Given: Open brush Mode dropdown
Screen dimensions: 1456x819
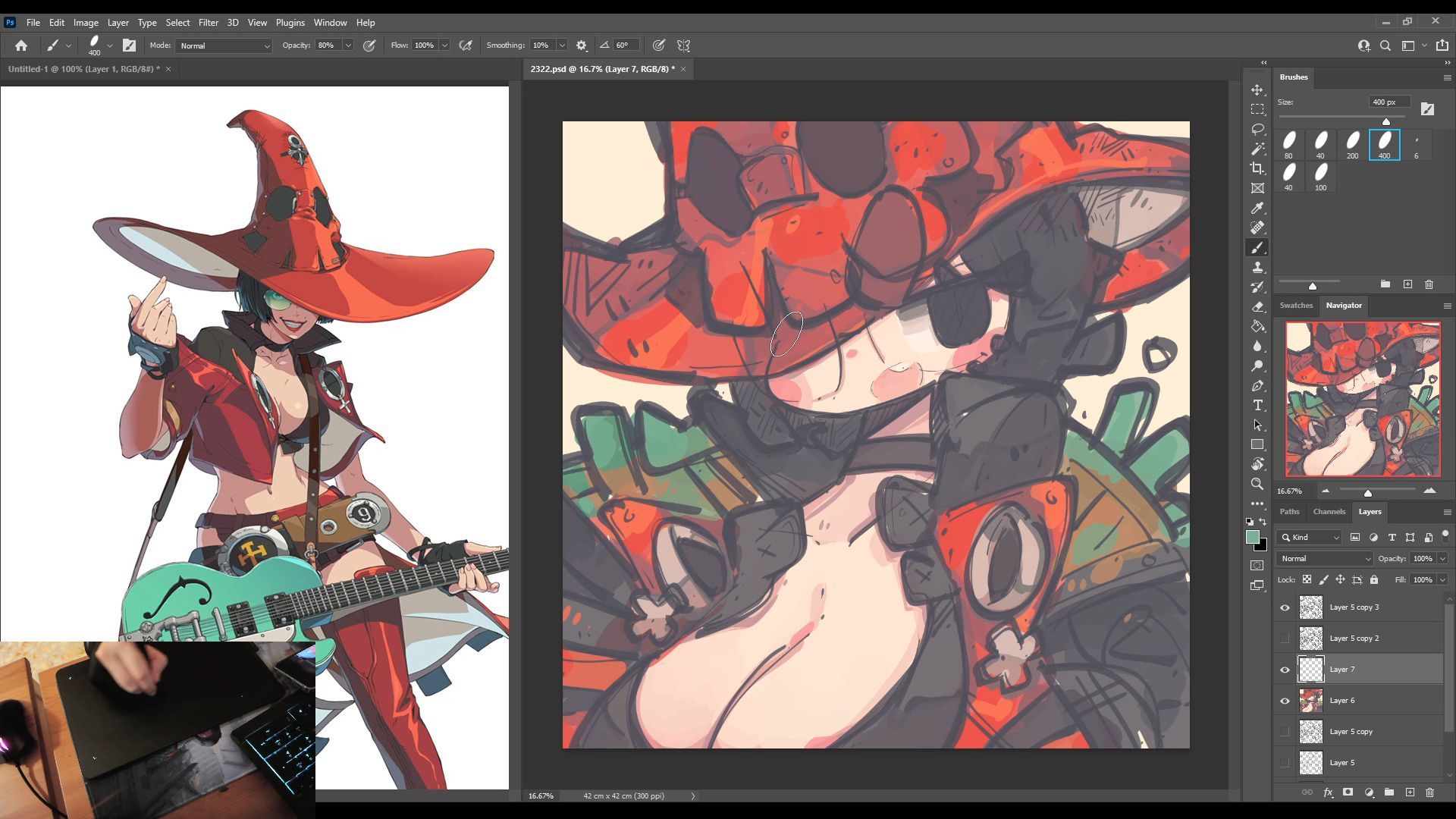Looking at the screenshot, I should [224, 45].
